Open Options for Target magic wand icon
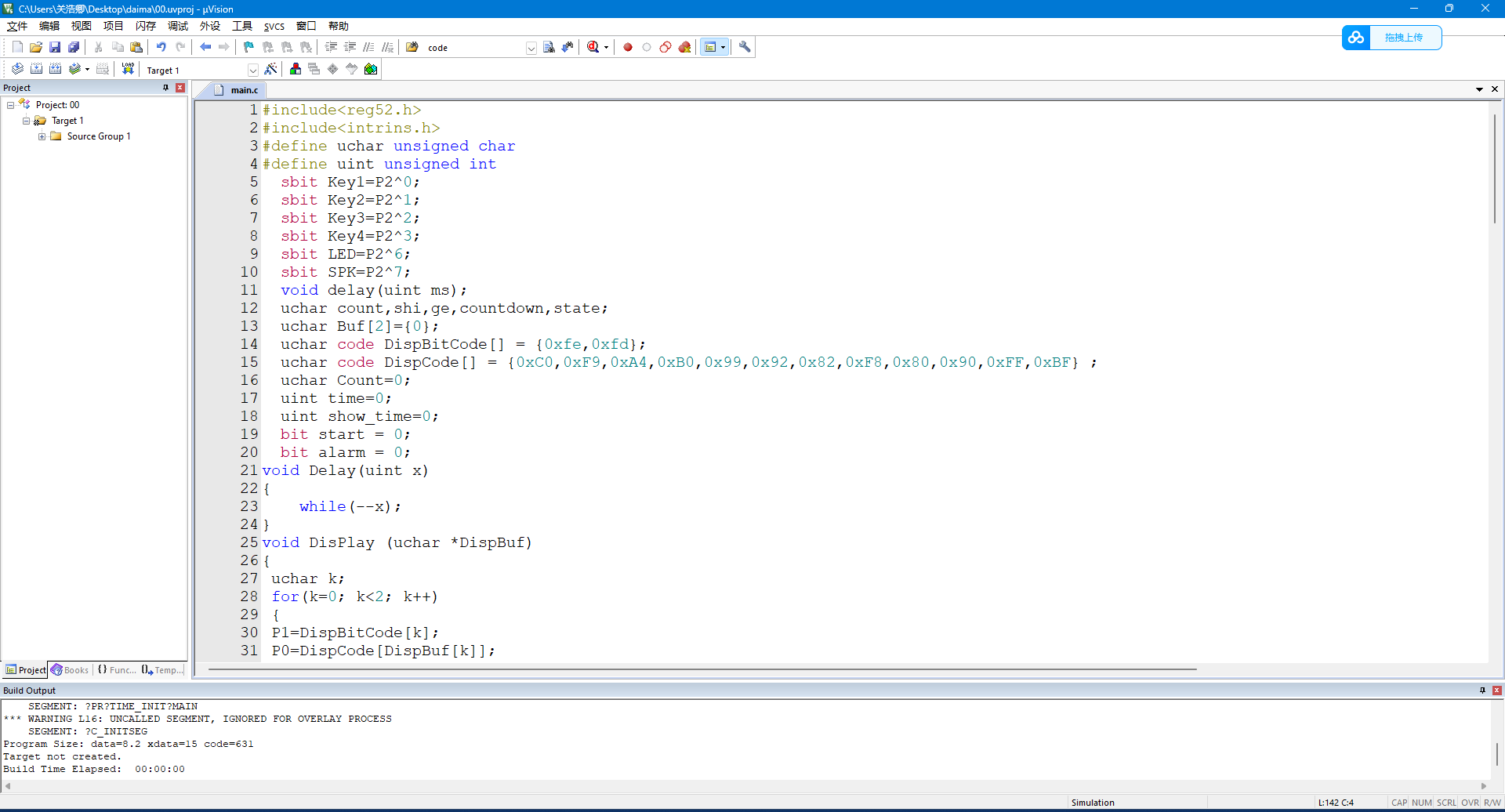 (x=270, y=69)
